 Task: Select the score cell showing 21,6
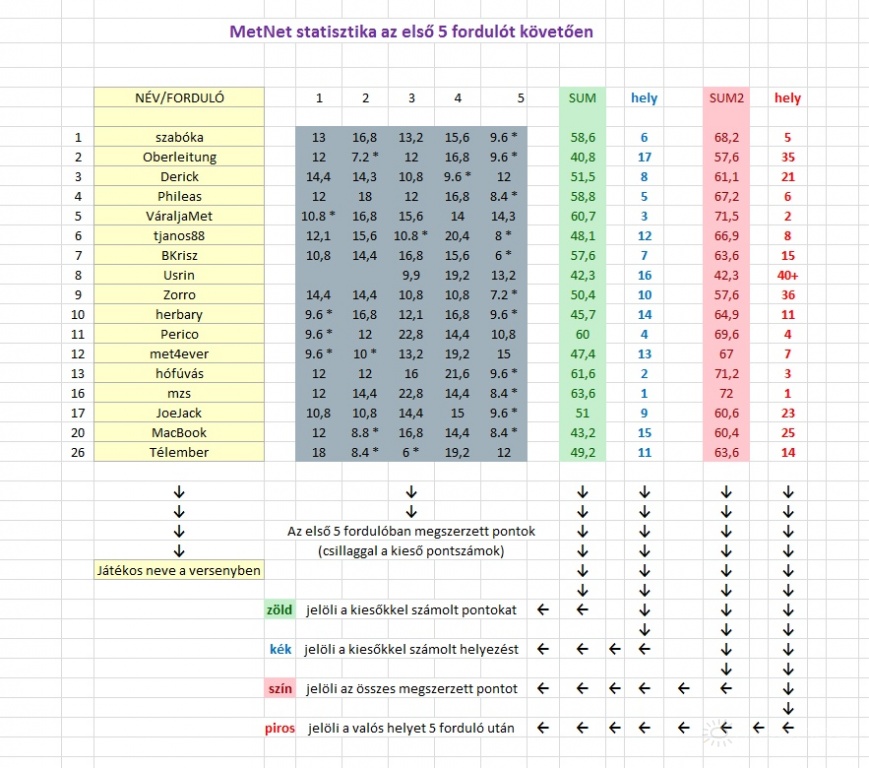coord(457,374)
